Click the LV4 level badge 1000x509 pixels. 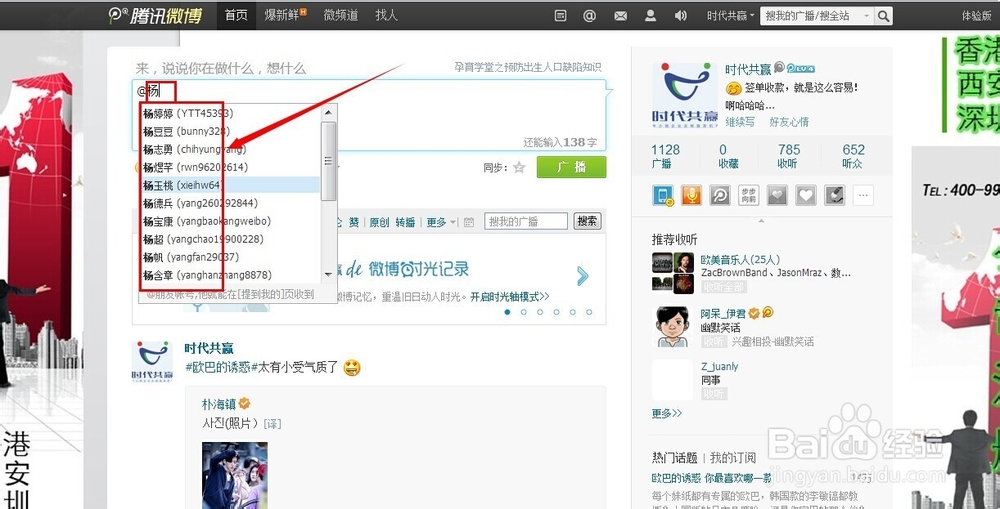(x=801, y=68)
